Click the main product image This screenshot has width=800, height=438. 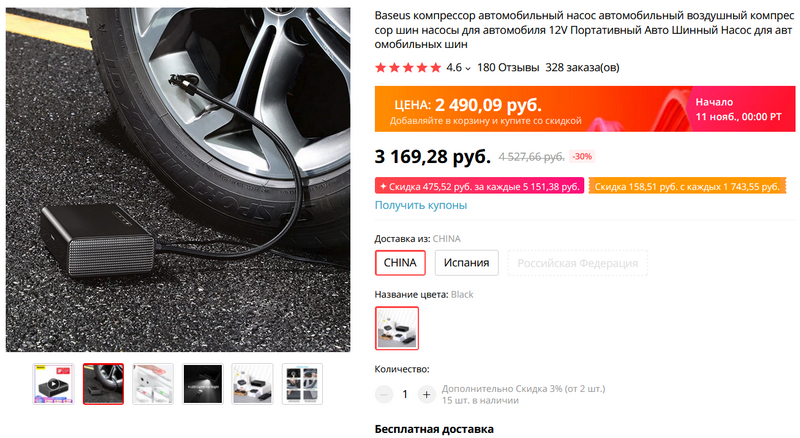178,180
